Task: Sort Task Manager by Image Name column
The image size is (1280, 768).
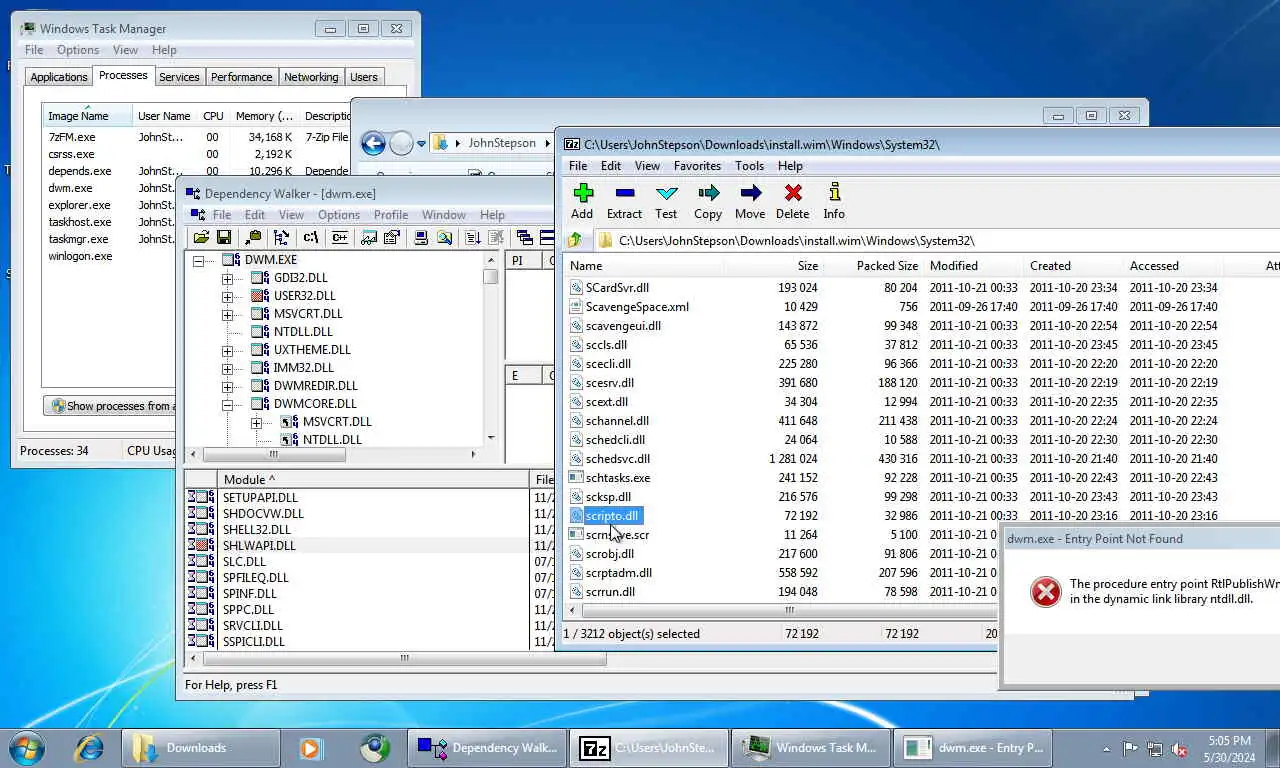Action: [x=87, y=116]
